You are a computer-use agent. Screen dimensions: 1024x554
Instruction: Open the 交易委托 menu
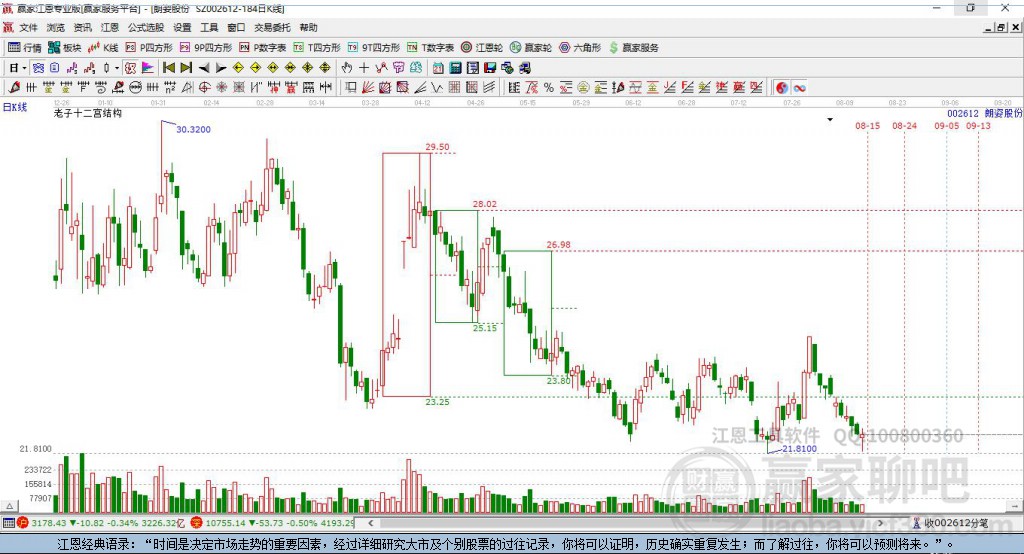click(x=272, y=27)
